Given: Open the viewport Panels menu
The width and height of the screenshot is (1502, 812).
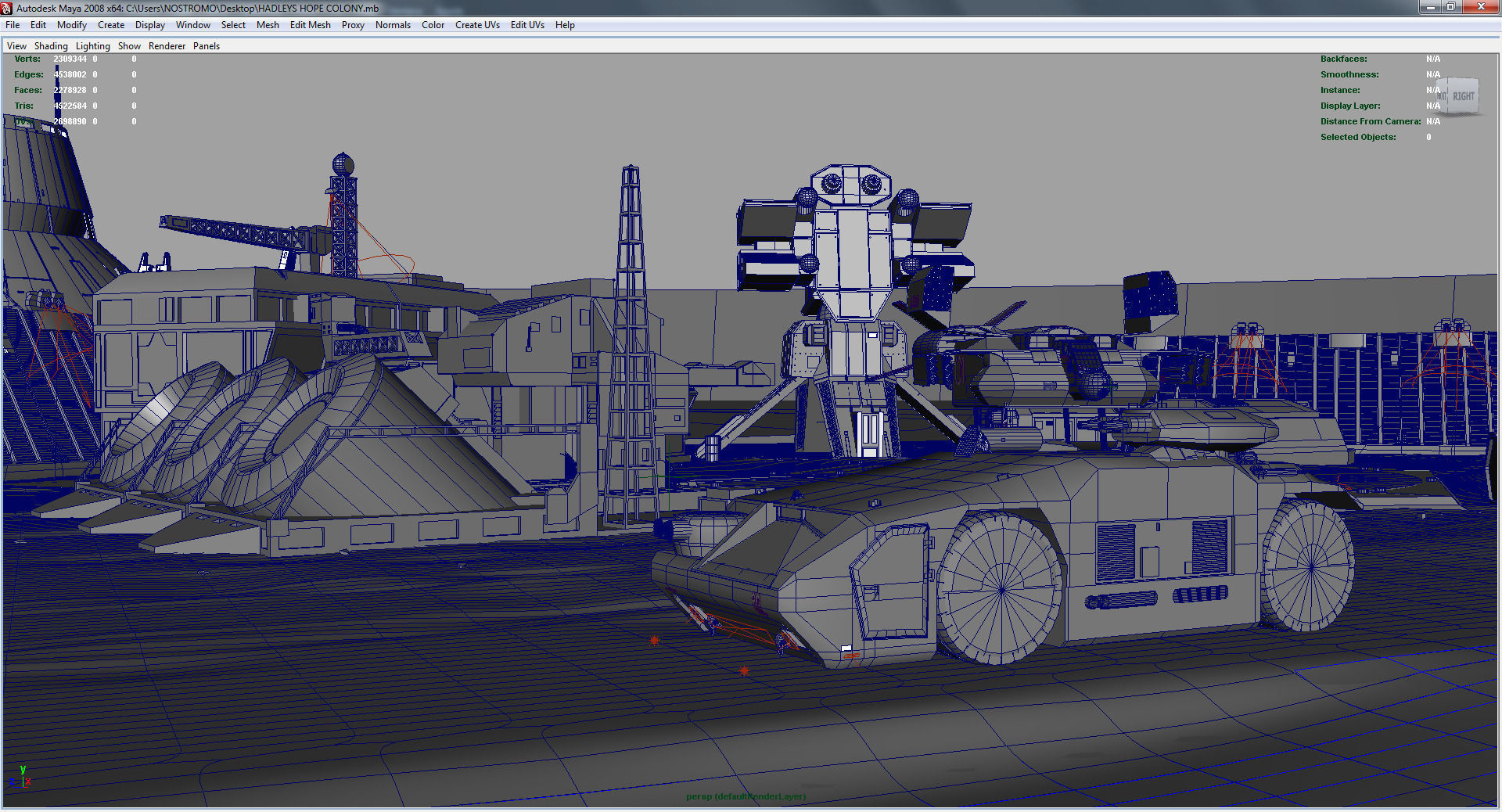Looking at the screenshot, I should coord(207,46).
